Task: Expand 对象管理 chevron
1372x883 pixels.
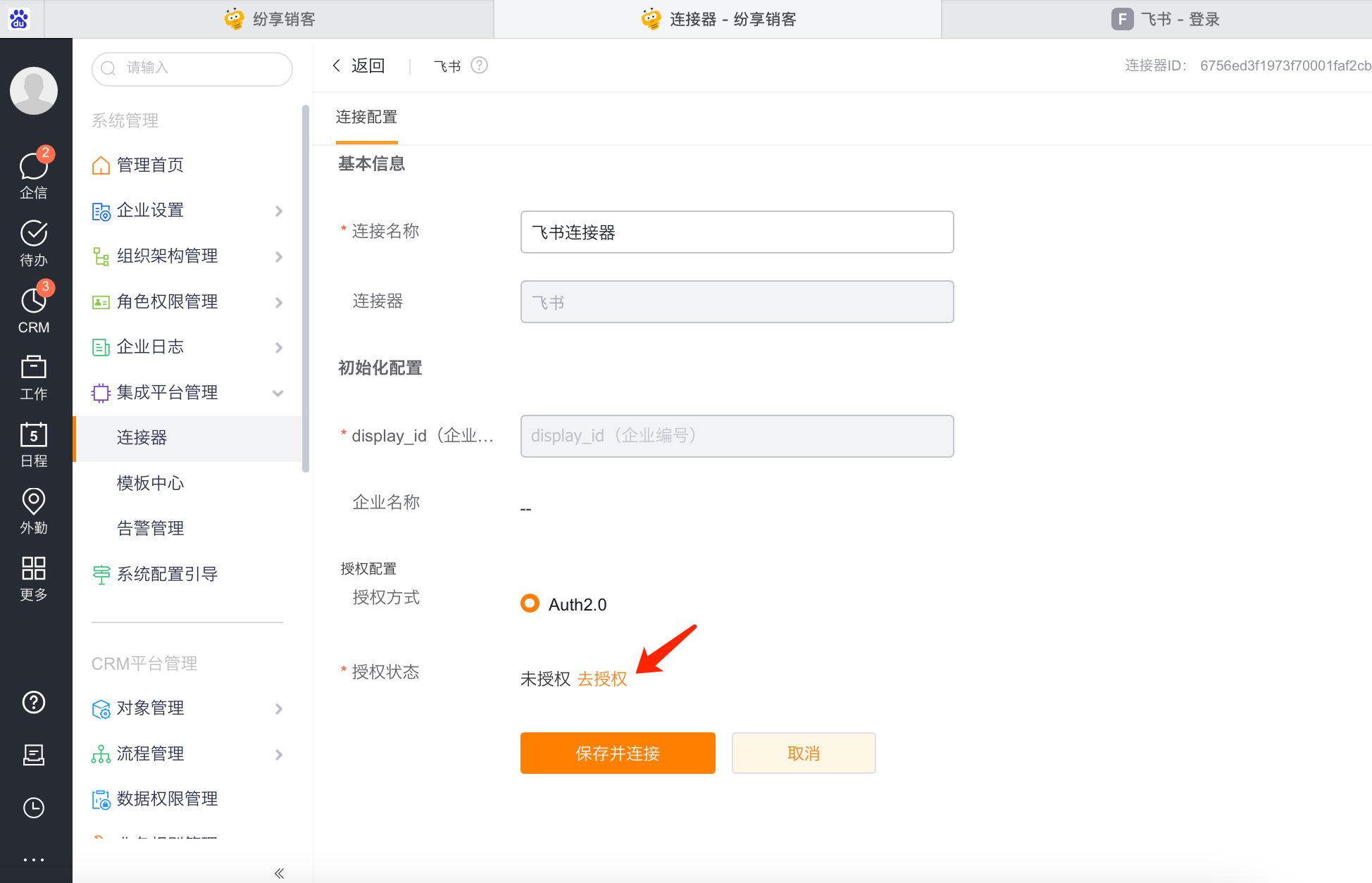Action: tap(279, 709)
